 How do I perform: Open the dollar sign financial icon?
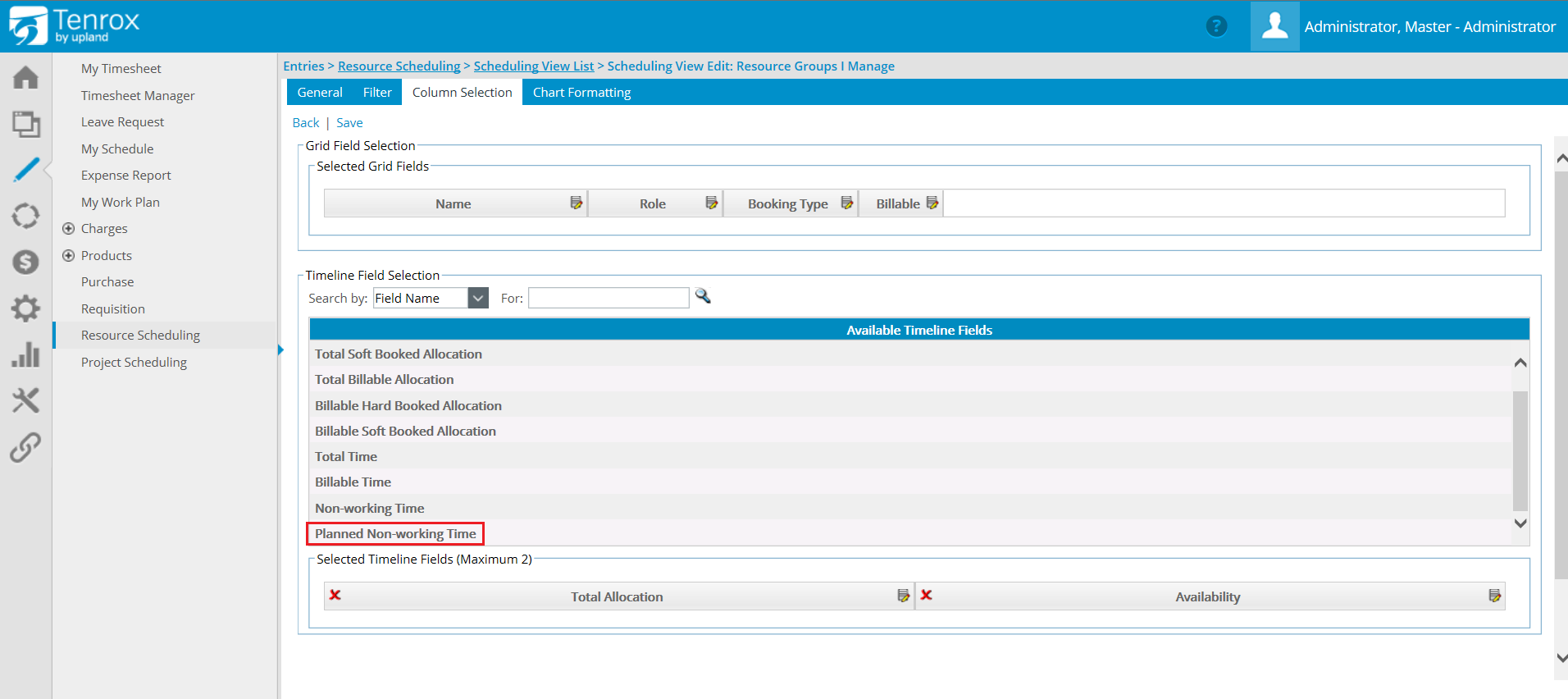point(25,263)
